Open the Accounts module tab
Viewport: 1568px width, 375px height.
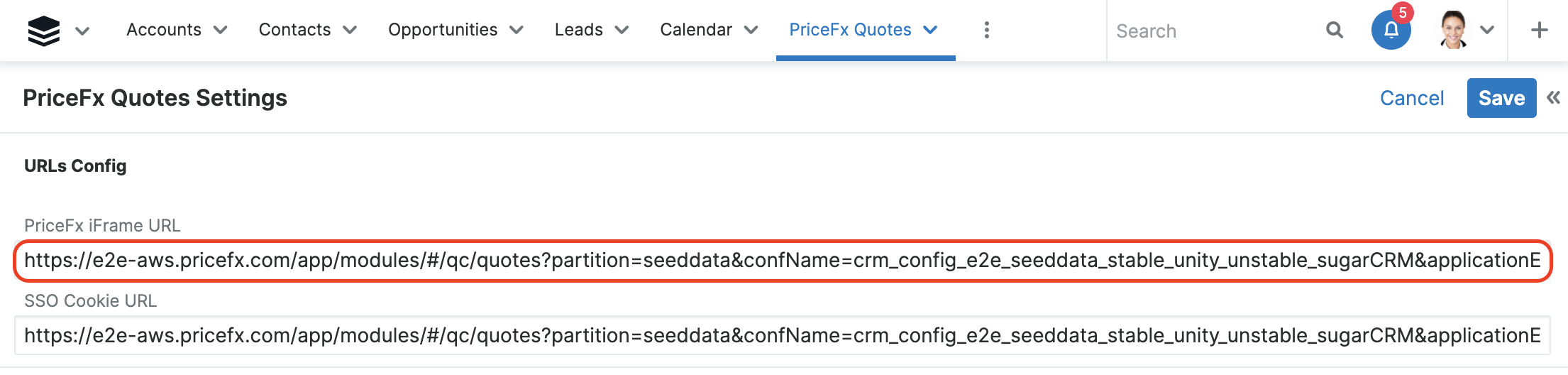pos(163,30)
